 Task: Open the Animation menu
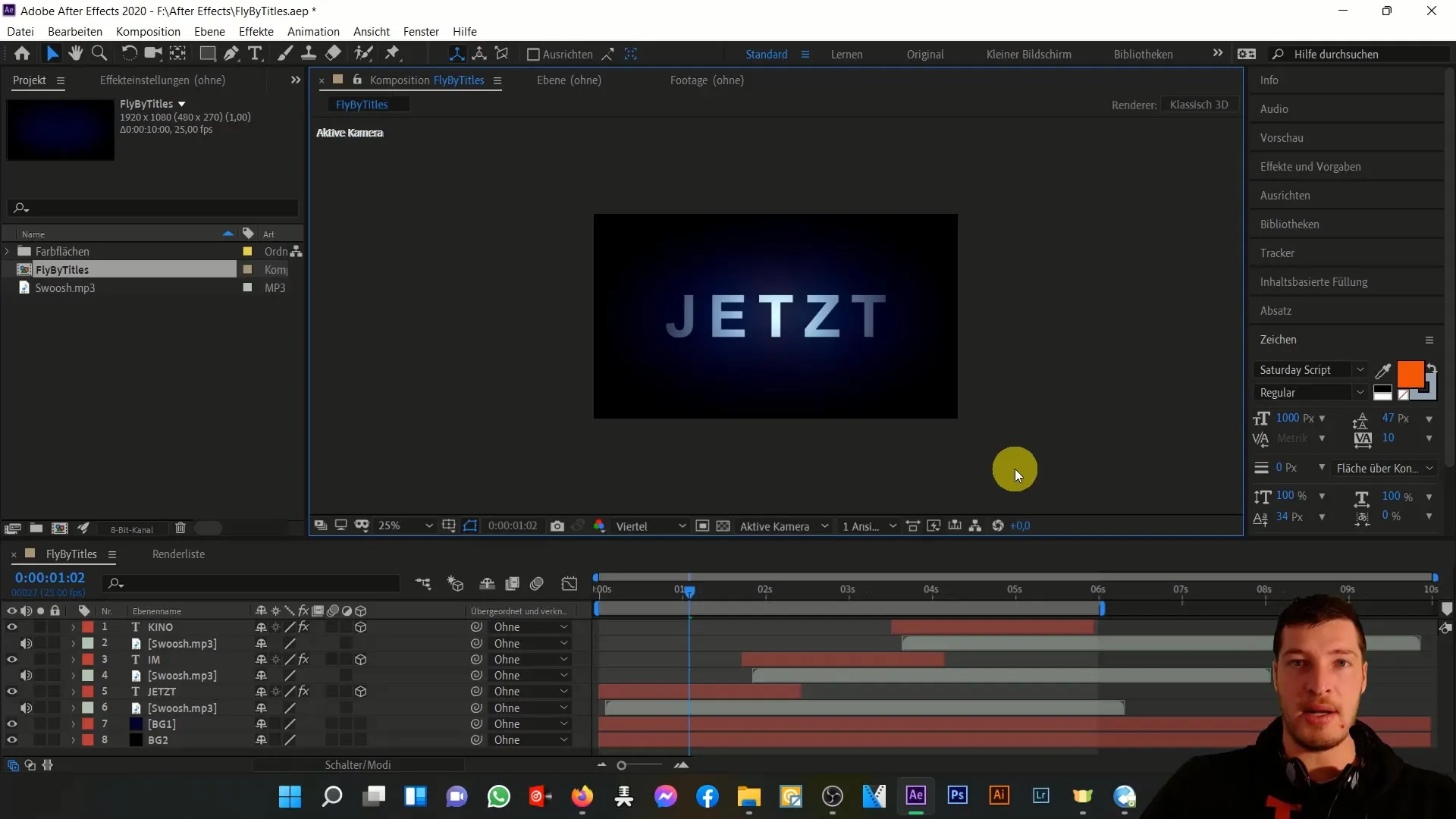(x=313, y=32)
